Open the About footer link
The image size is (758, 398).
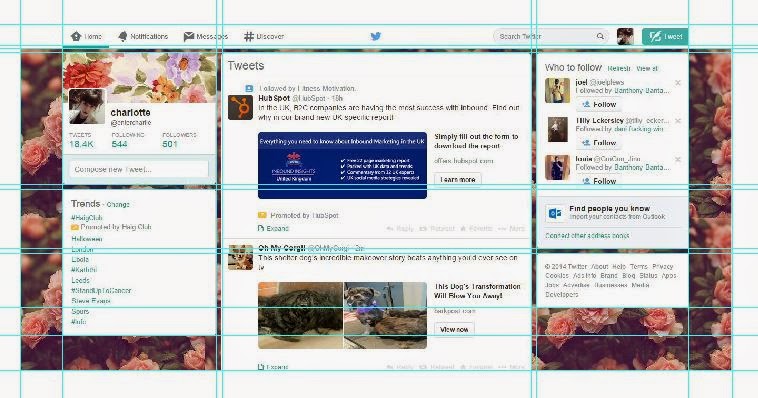click(599, 266)
